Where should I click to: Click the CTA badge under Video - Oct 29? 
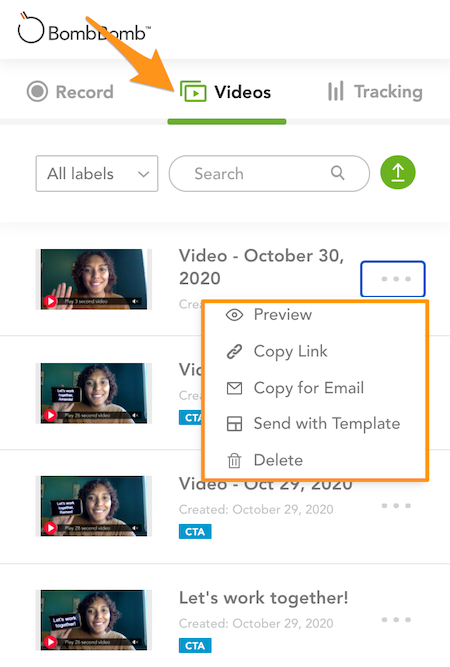(x=195, y=532)
